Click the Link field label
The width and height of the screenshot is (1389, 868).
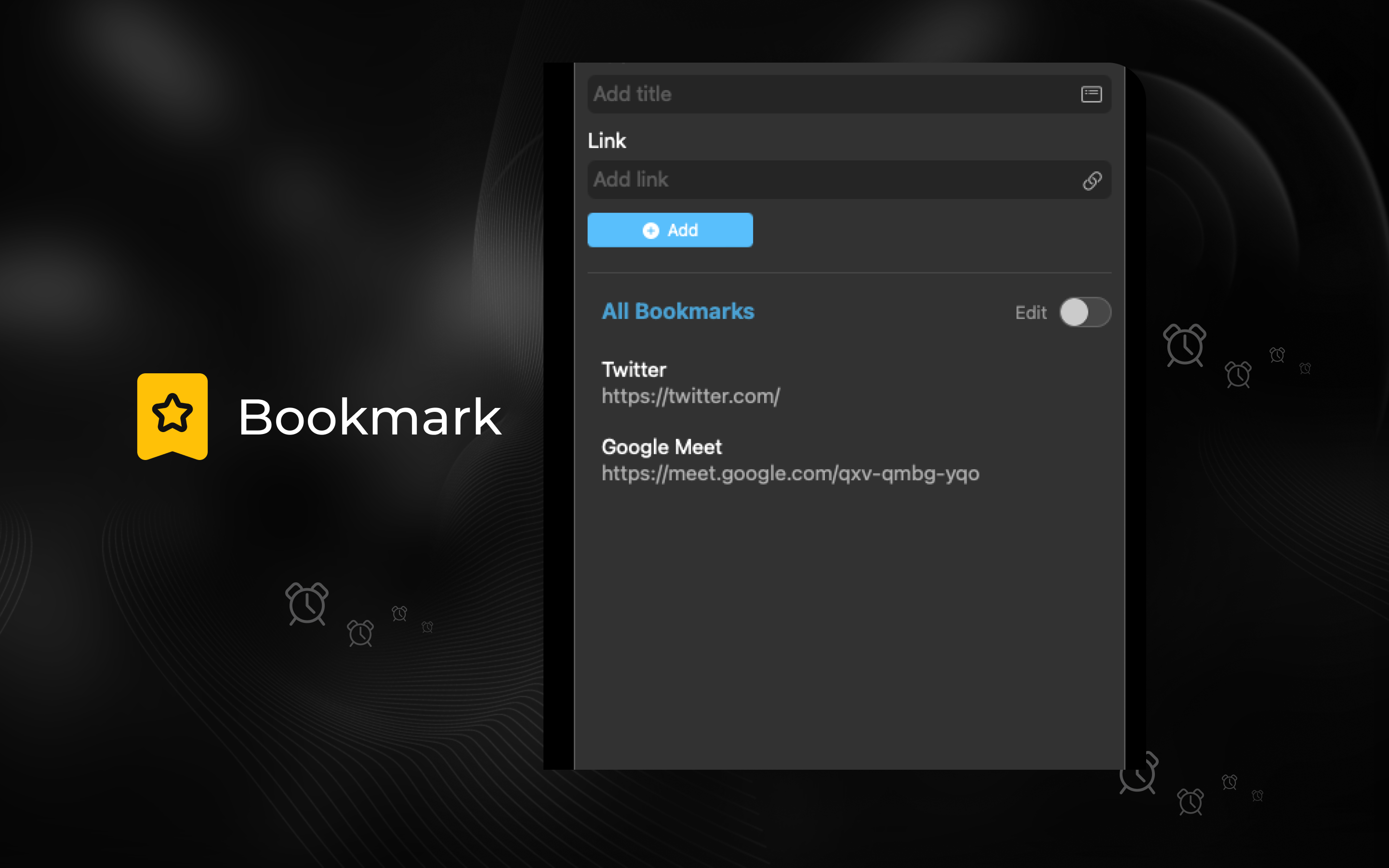click(607, 141)
